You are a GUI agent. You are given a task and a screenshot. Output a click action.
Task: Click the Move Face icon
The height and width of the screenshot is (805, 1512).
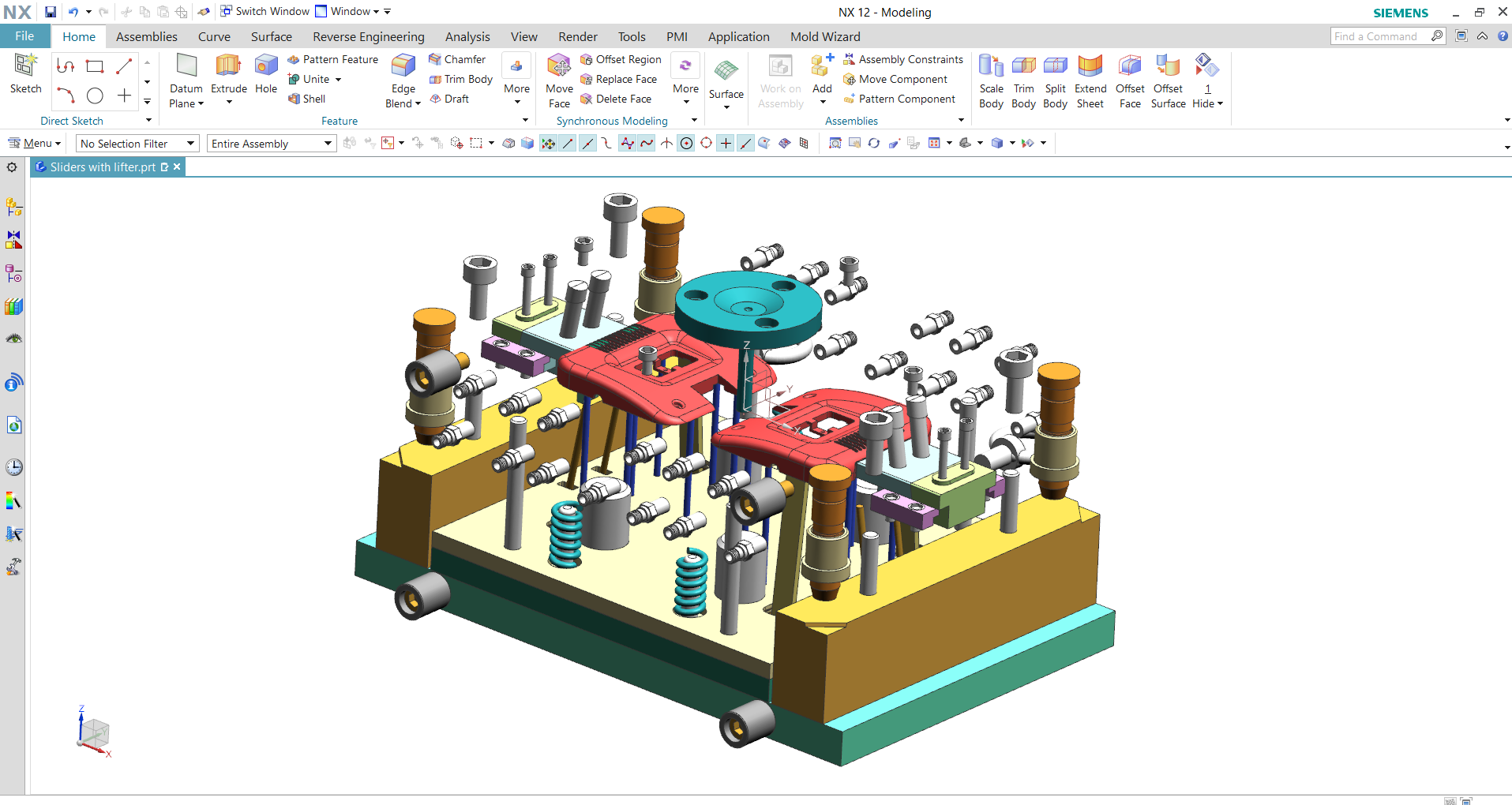pyautogui.click(x=559, y=66)
